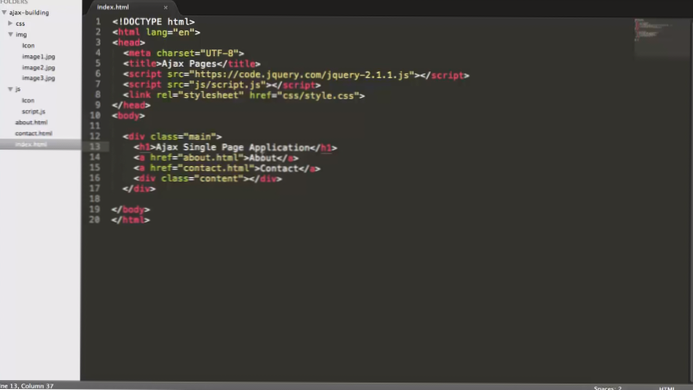Open Icon file under img folder
Screen dimensions: 693x390
click(x=28, y=46)
